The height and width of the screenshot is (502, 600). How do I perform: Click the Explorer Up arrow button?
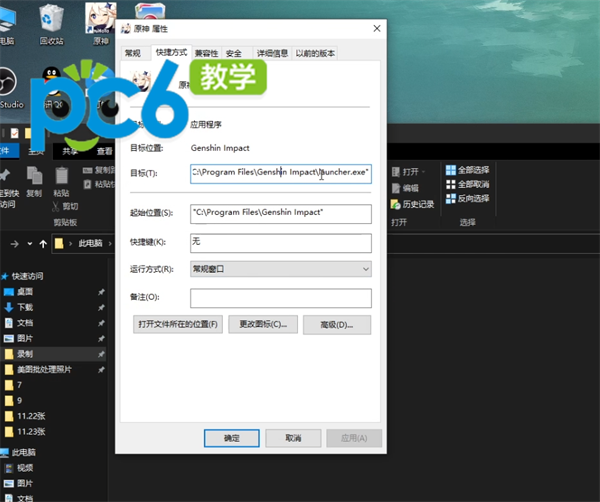tap(43, 244)
